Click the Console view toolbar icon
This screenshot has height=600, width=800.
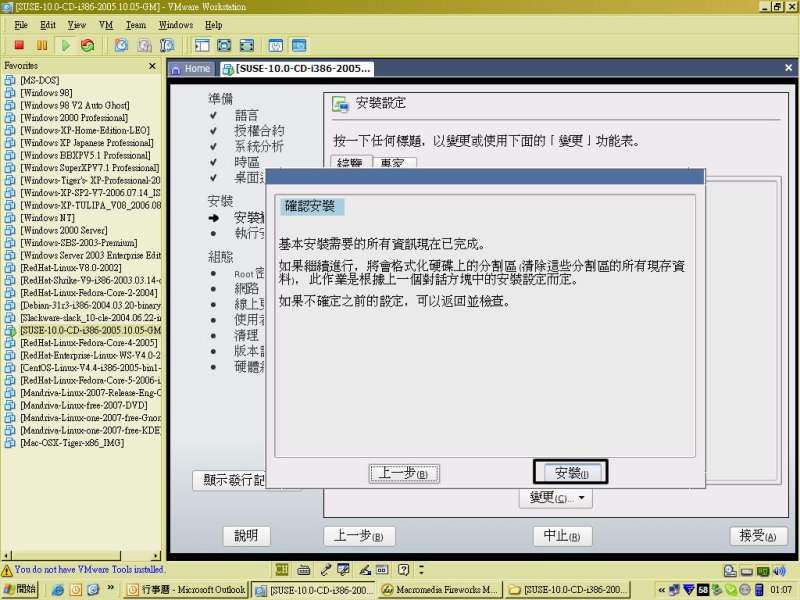click(x=299, y=45)
